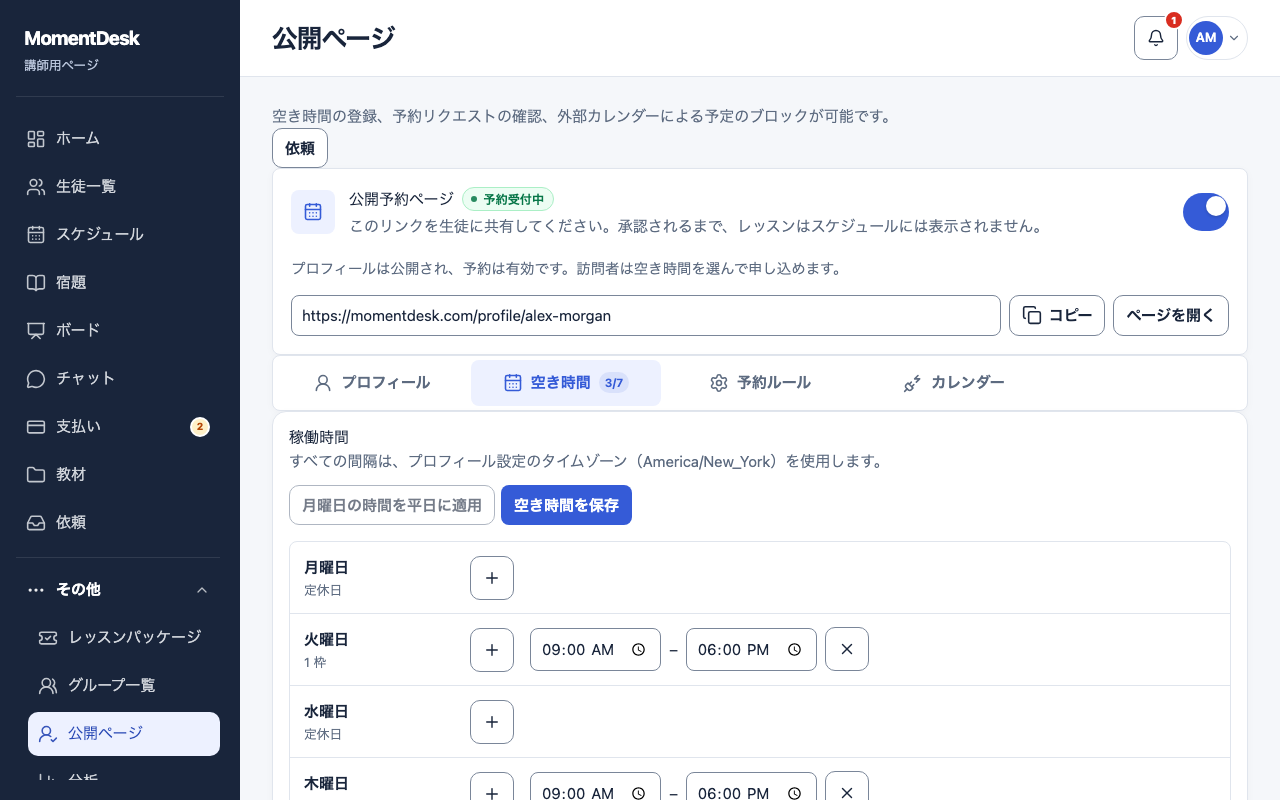Open 依頼 in the sidebar
The width and height of the screenshot is (1280, 800).
click(120, 522)
